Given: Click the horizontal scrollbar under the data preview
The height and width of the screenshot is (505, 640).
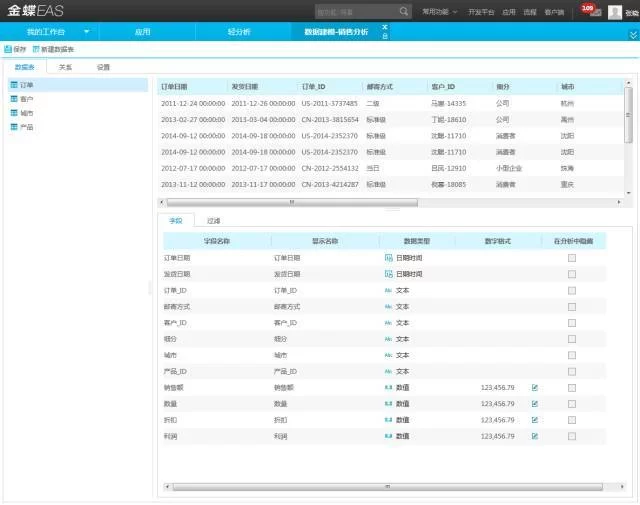Looking at the screenshot, I should [x=290, y=201].
